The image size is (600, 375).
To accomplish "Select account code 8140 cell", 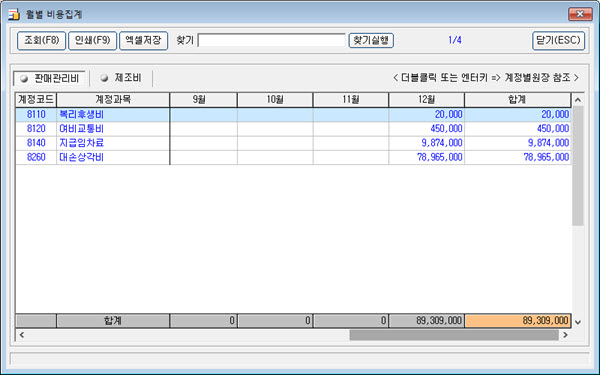I will pos(36,143).
